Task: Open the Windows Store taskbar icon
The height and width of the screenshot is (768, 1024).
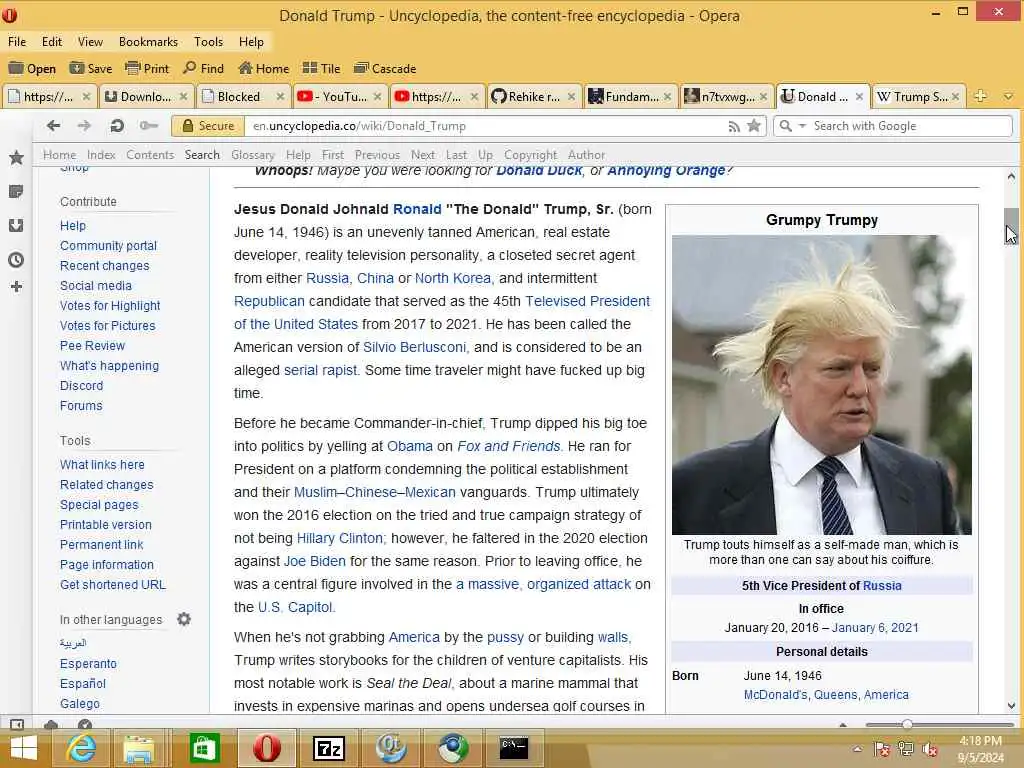Action: click(x=204, y=748)
